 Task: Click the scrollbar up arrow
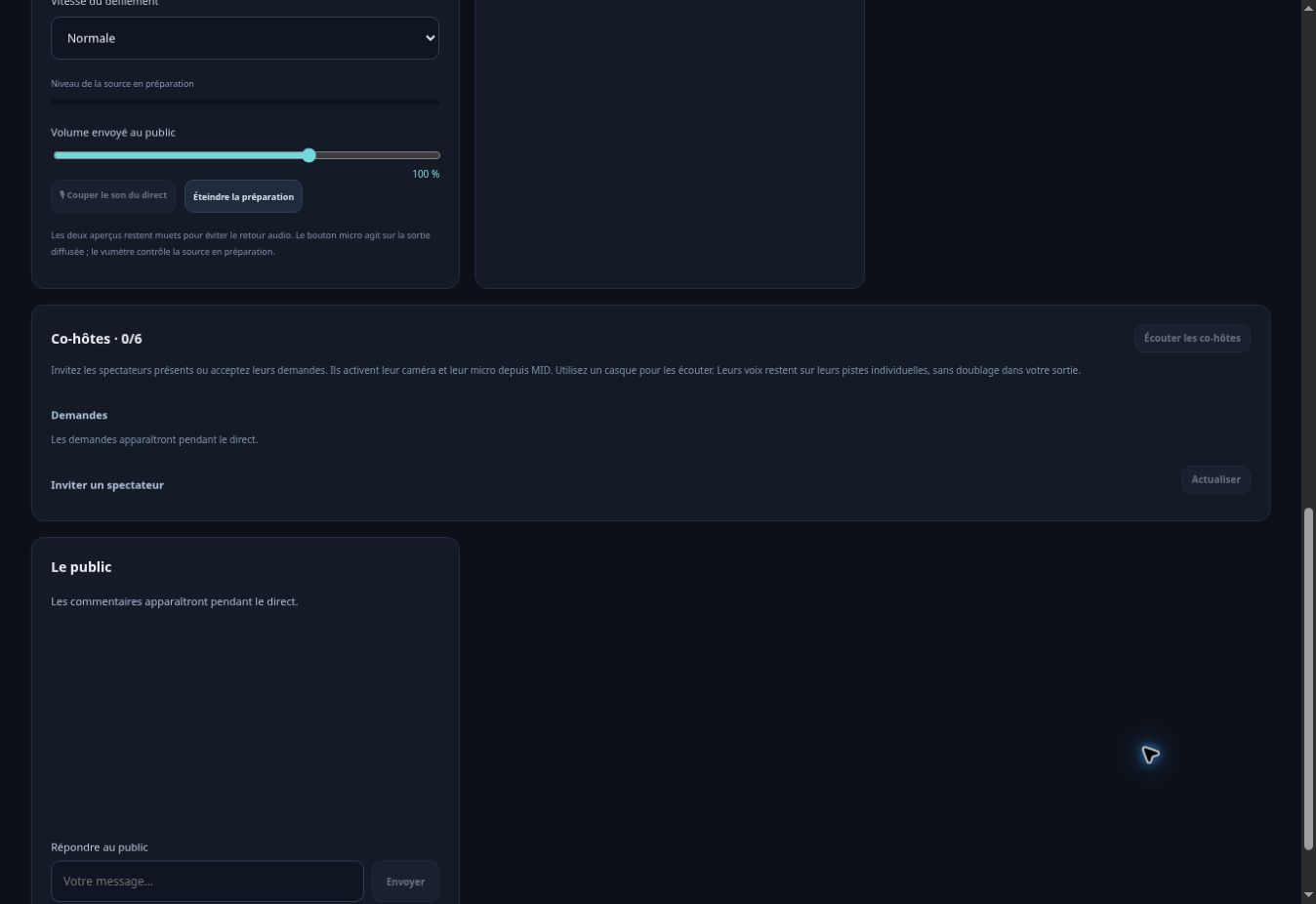pos(1308,8)
